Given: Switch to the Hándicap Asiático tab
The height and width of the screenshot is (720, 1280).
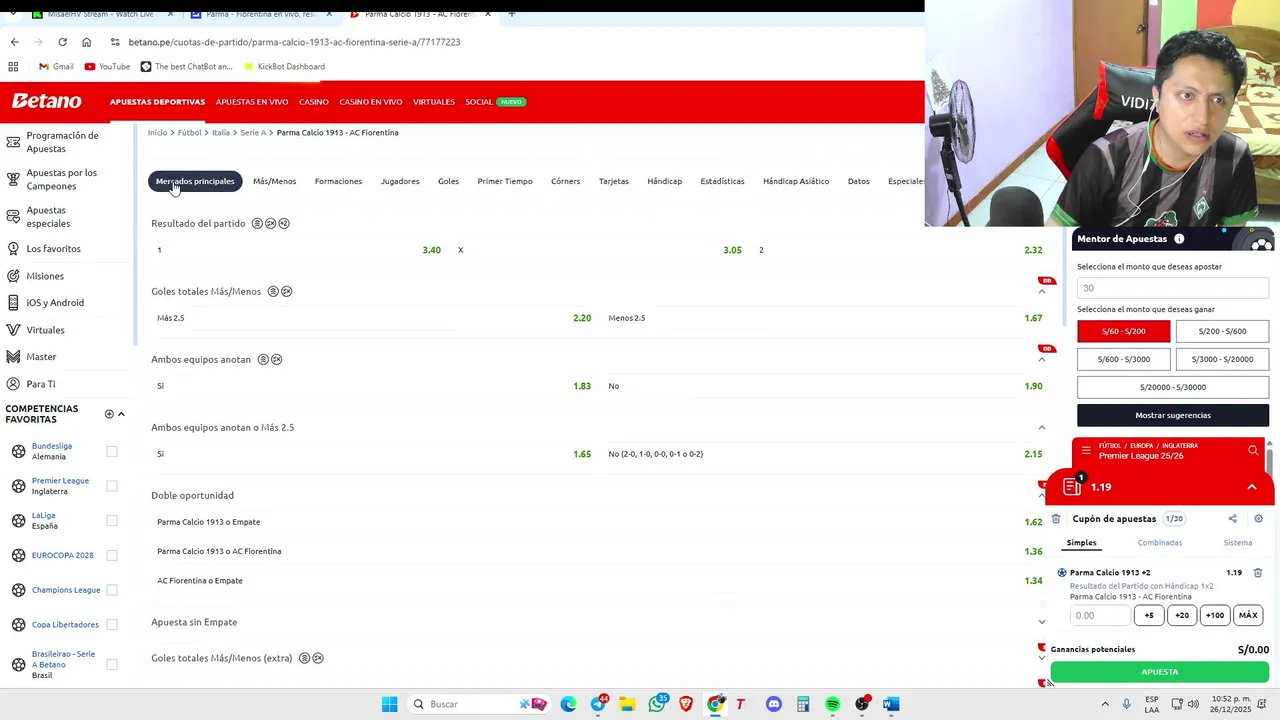Looking at the screenshot, I should 796,181.
